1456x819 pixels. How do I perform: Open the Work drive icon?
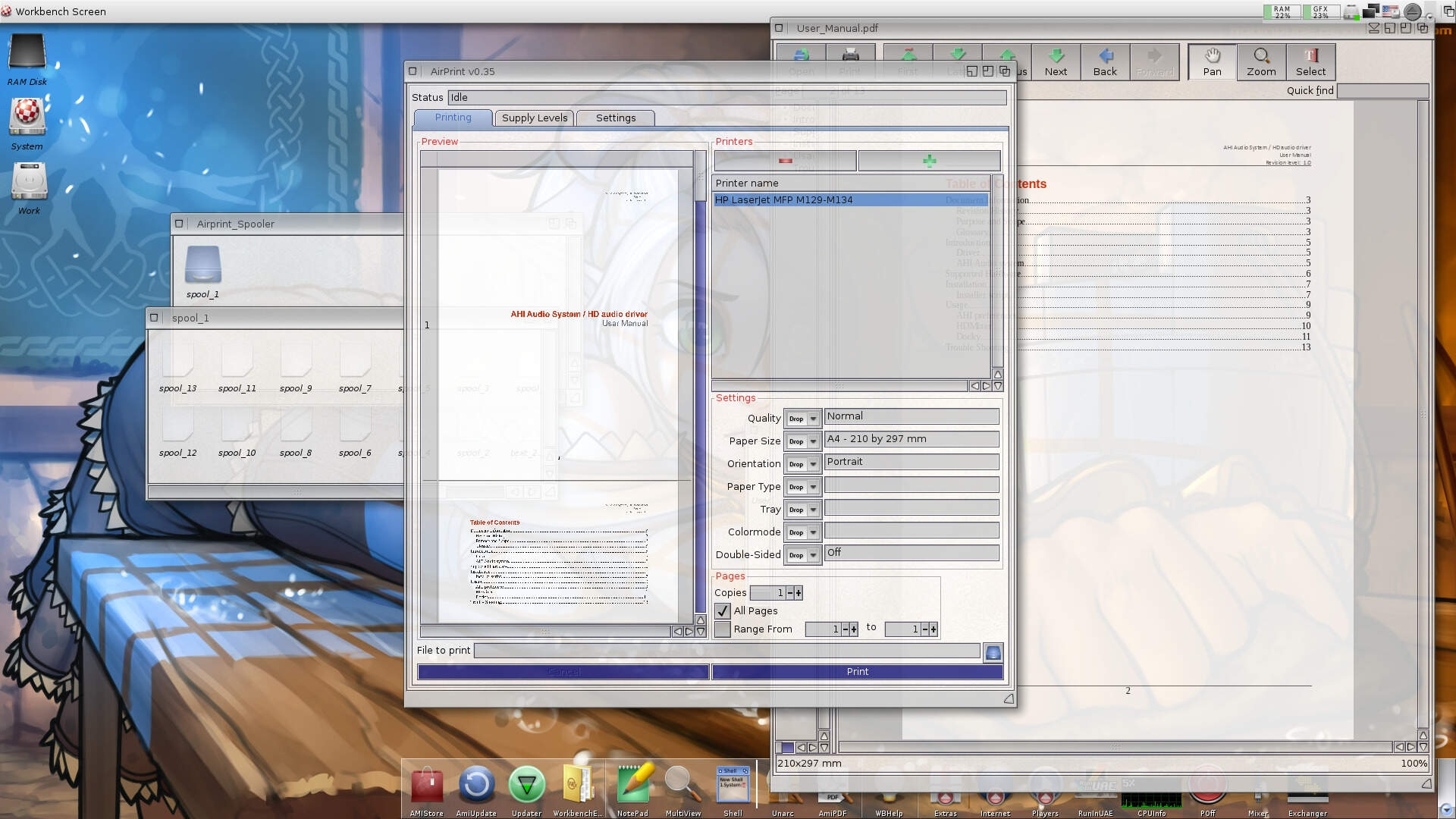pos(29,182)
